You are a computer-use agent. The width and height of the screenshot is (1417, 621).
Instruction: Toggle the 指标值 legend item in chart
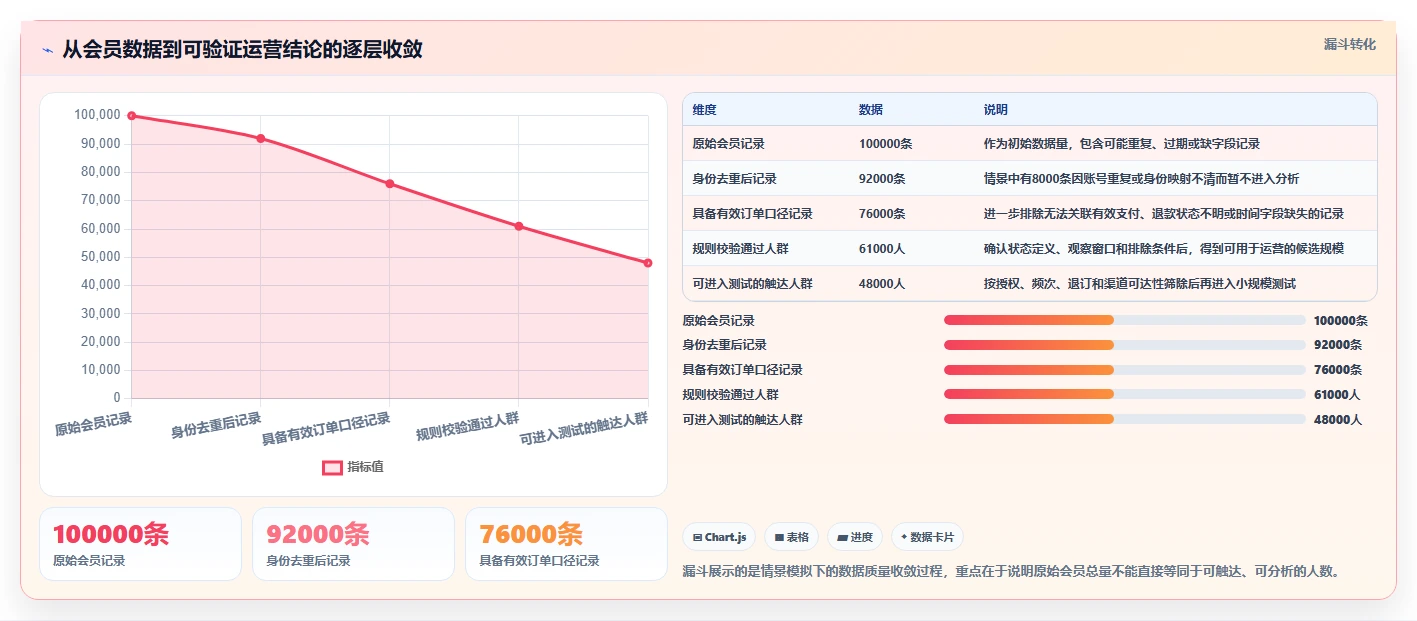[x=352, y=467]
